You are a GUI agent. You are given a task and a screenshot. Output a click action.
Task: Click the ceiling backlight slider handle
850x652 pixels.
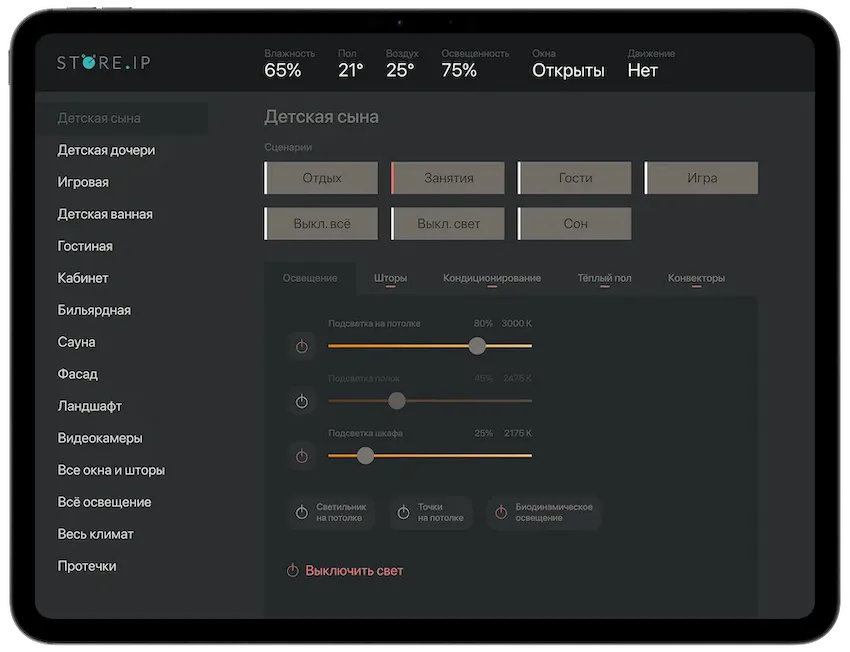point(477,346)
